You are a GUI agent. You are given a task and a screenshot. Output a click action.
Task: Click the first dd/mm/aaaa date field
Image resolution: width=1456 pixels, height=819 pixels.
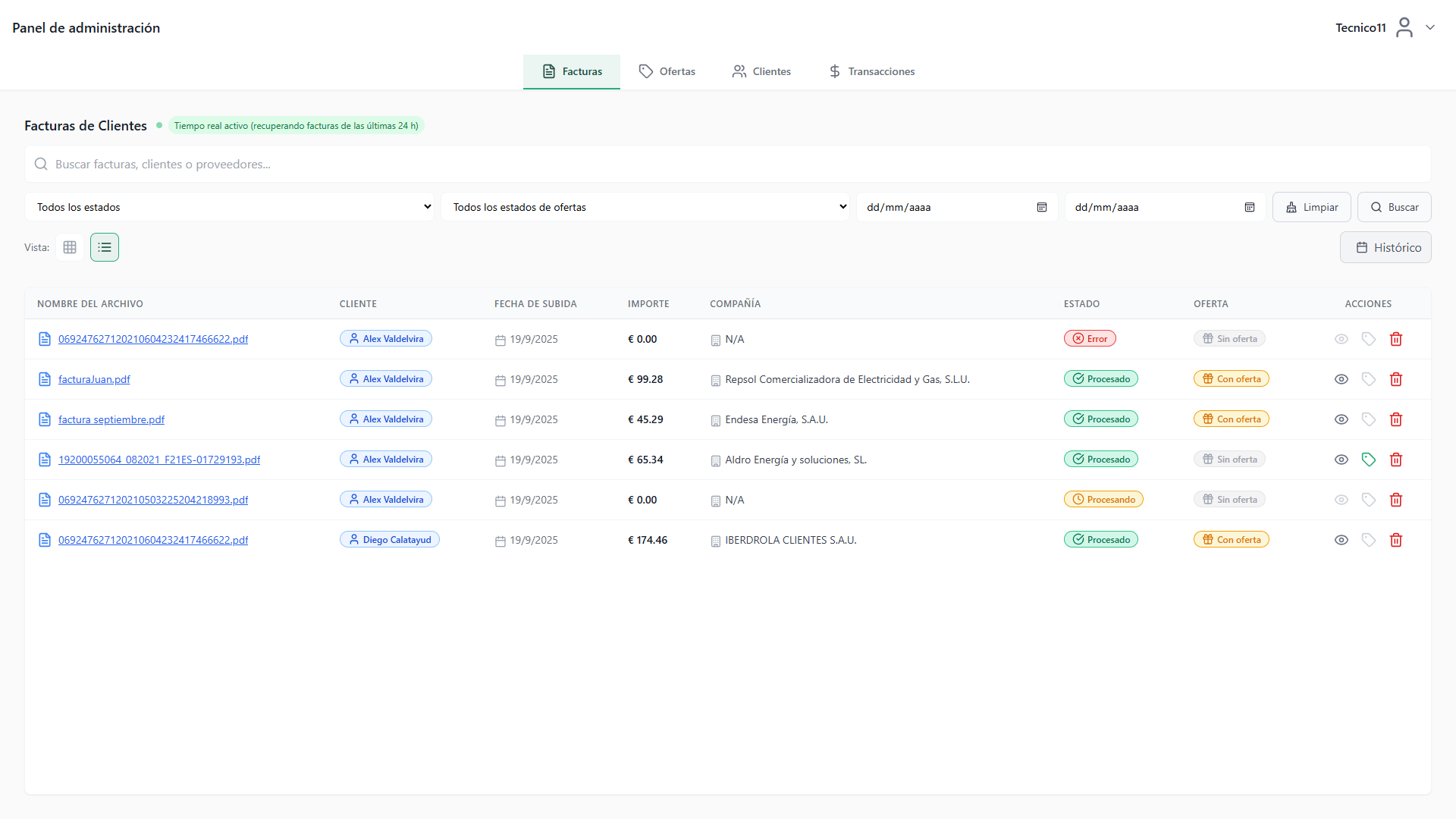click(x=957, y=207)
